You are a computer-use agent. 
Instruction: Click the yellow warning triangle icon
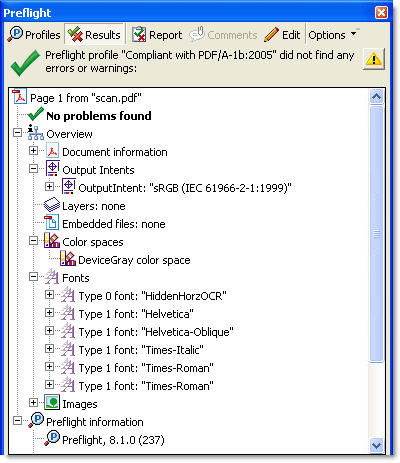click(374, 59)
